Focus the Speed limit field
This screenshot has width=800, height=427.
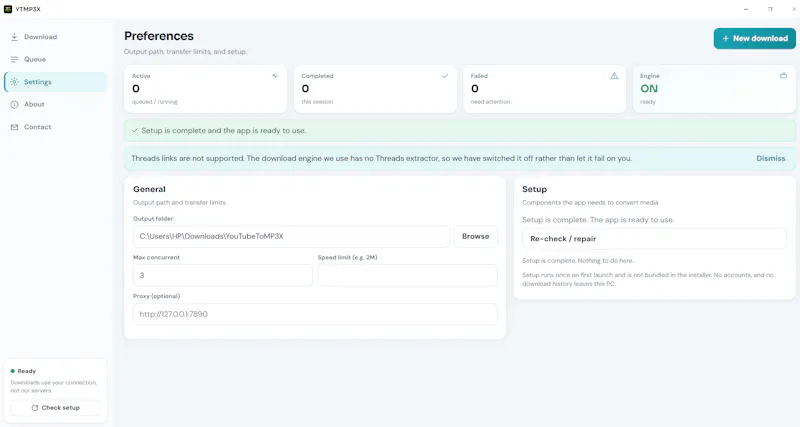407,275
